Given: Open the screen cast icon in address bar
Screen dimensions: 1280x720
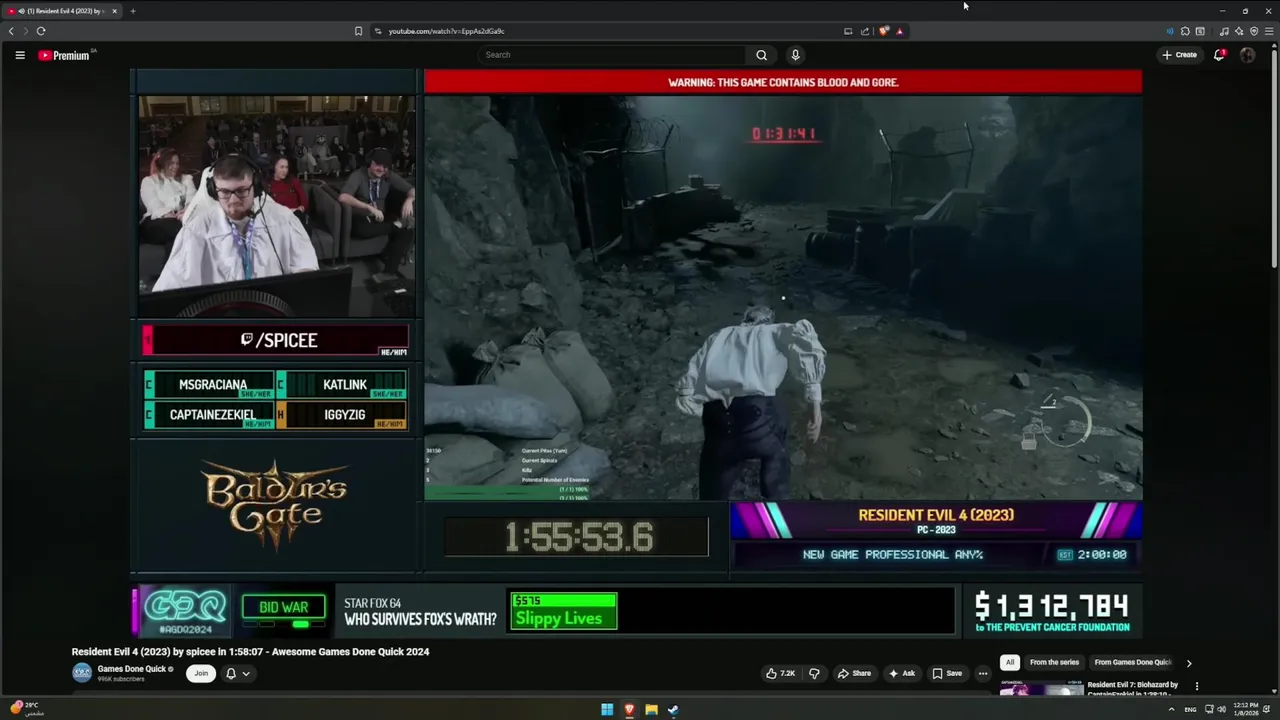Looking at the screenshot, I should pos(848,31).
